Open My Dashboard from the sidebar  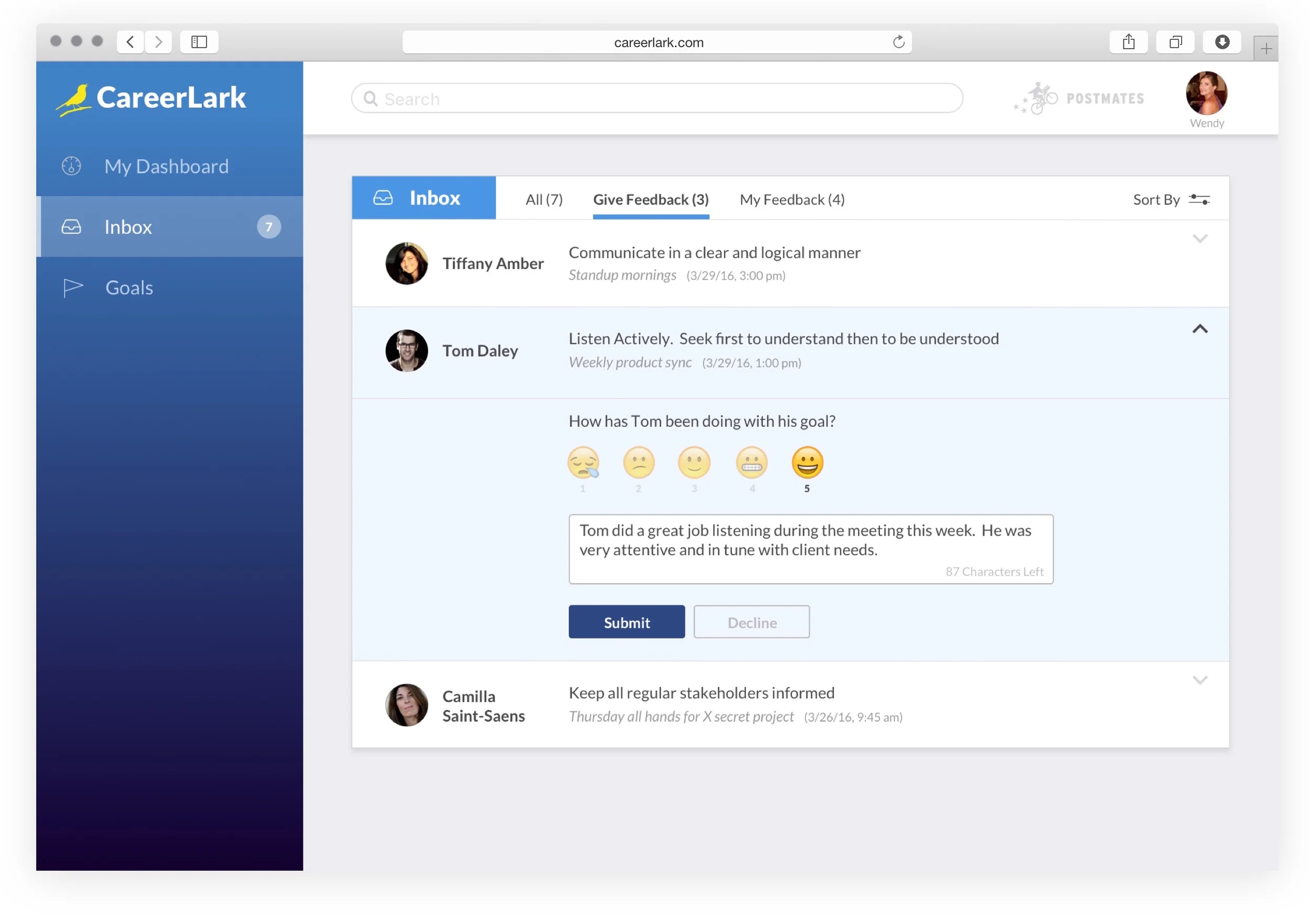(166, 167)
